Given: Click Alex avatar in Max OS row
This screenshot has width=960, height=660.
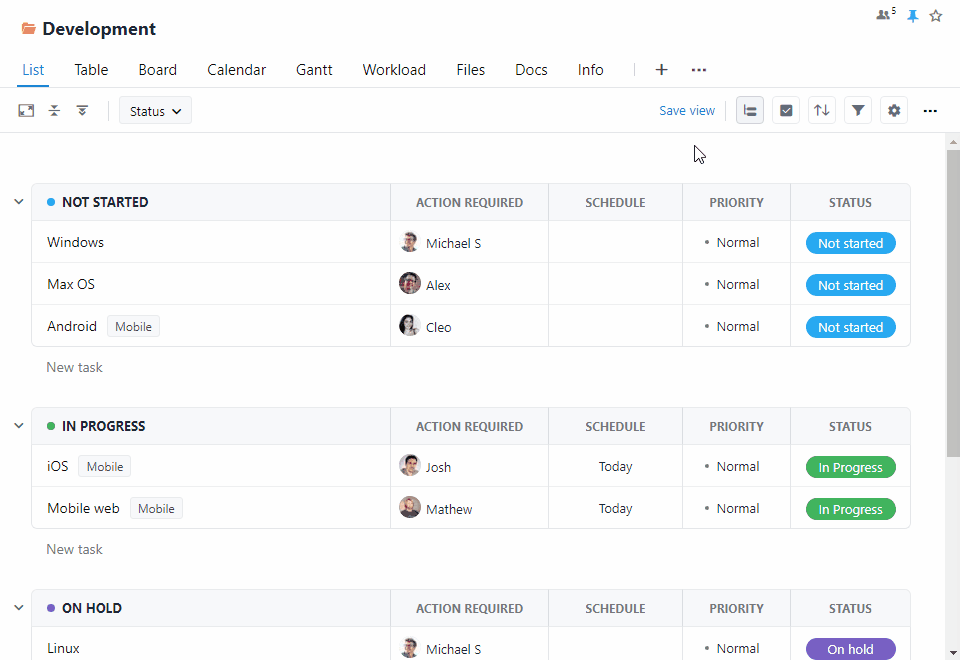Looking at the screenshot, I should (410, 283).
